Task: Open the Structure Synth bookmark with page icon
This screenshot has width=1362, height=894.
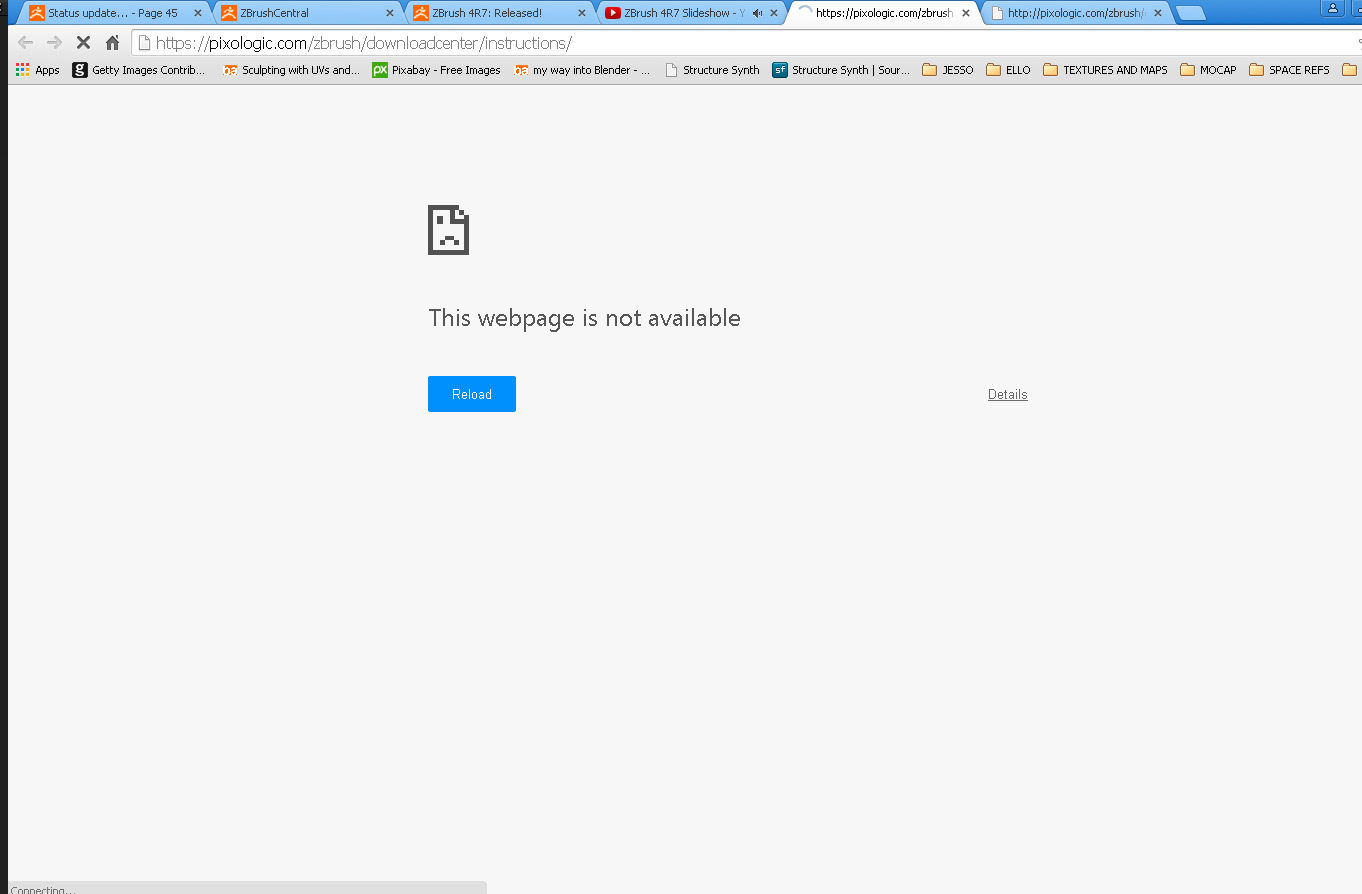Action: pos(712,70)
